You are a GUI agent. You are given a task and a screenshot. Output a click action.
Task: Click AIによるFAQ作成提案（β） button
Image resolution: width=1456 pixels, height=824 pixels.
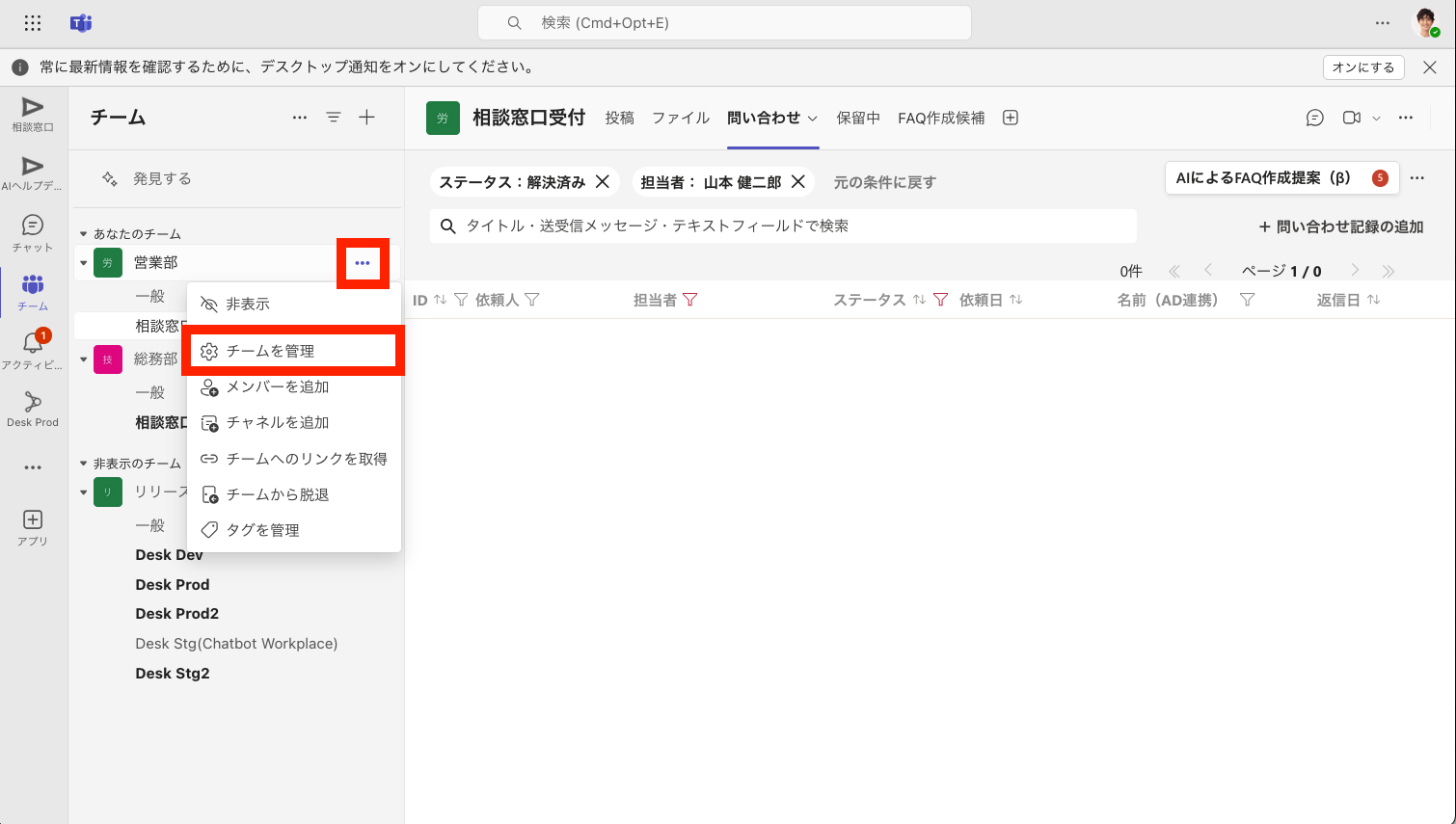click(x=1281, y=178)
